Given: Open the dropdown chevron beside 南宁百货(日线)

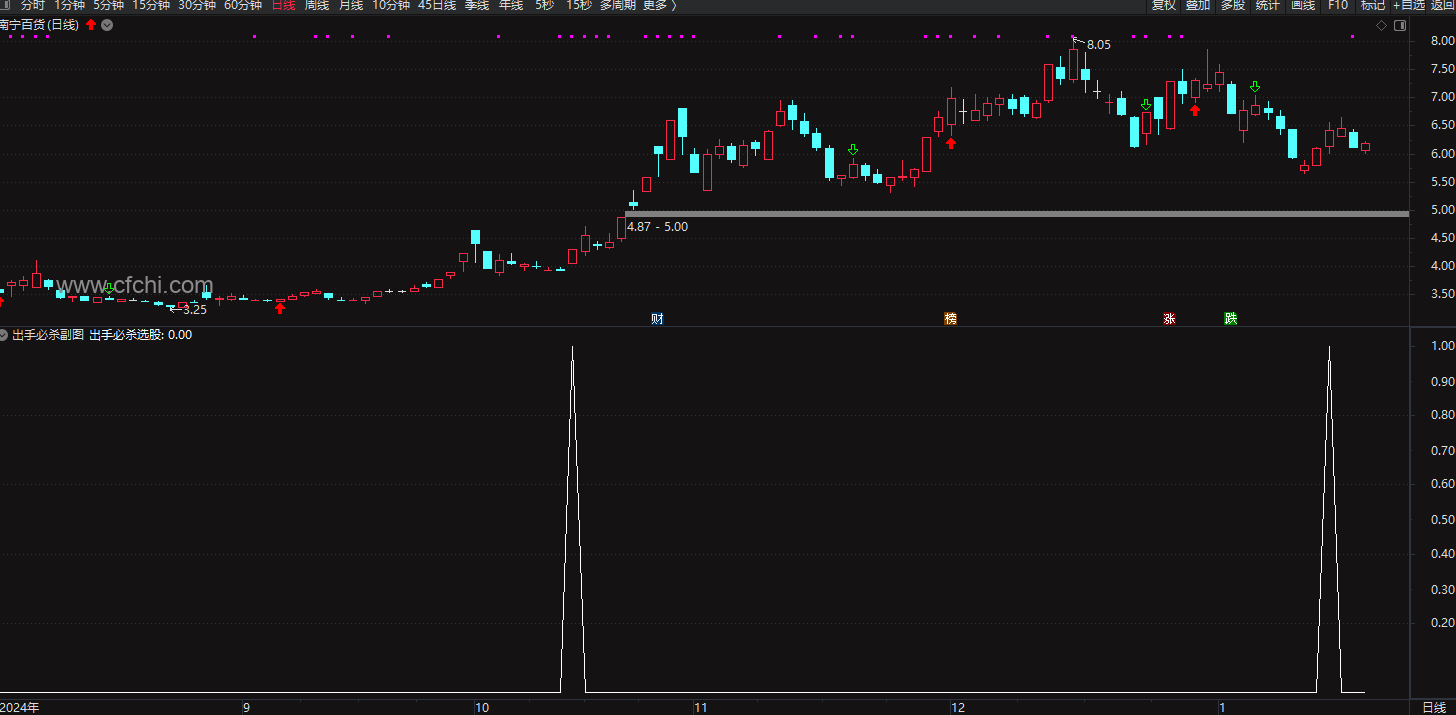Looking at the screenshot, I should (107, 25).
